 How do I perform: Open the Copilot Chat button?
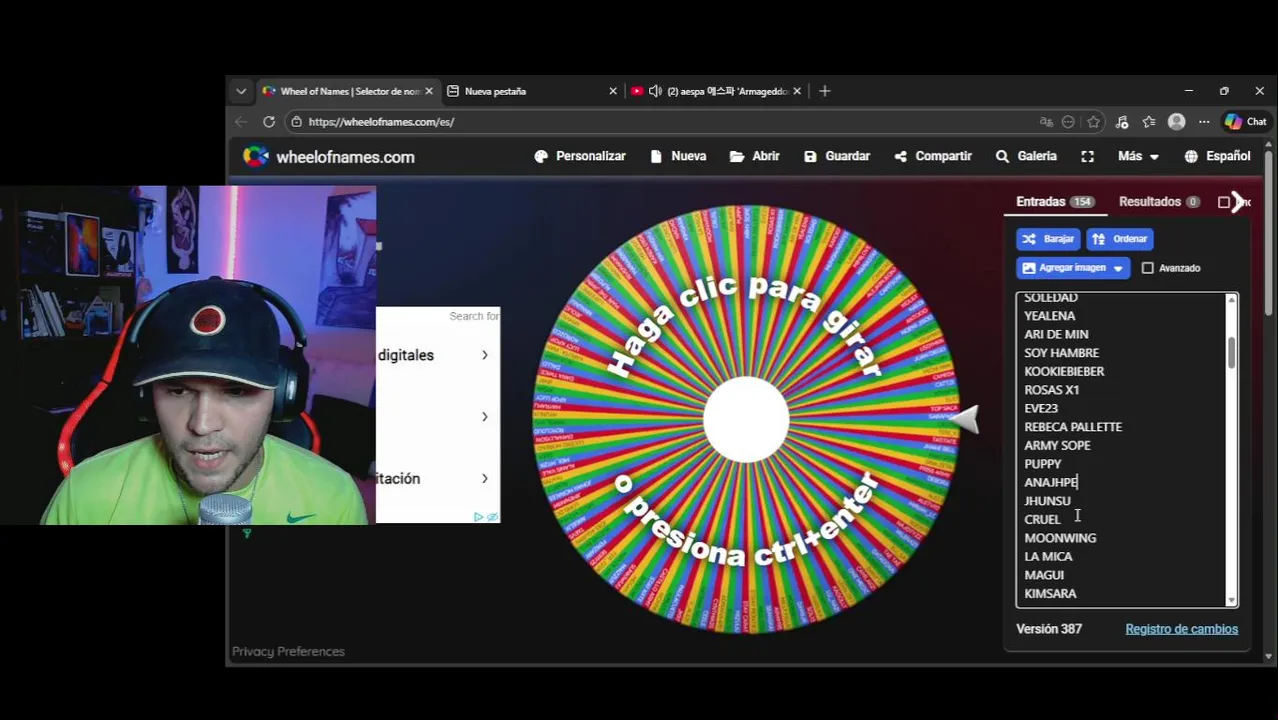click(x=1246, y=122)
